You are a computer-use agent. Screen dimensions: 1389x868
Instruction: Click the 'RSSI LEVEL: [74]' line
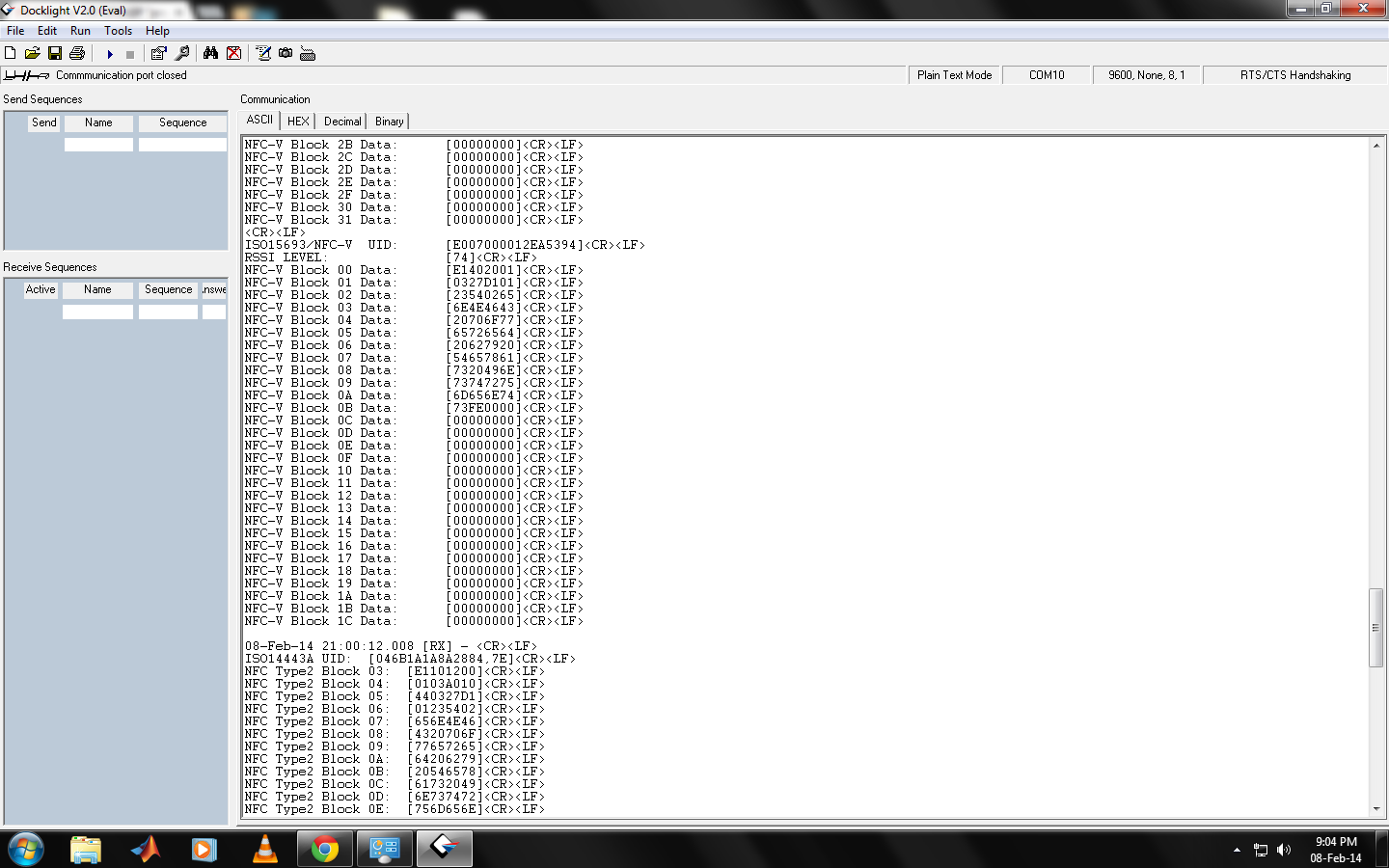click(x=391, y=258)
